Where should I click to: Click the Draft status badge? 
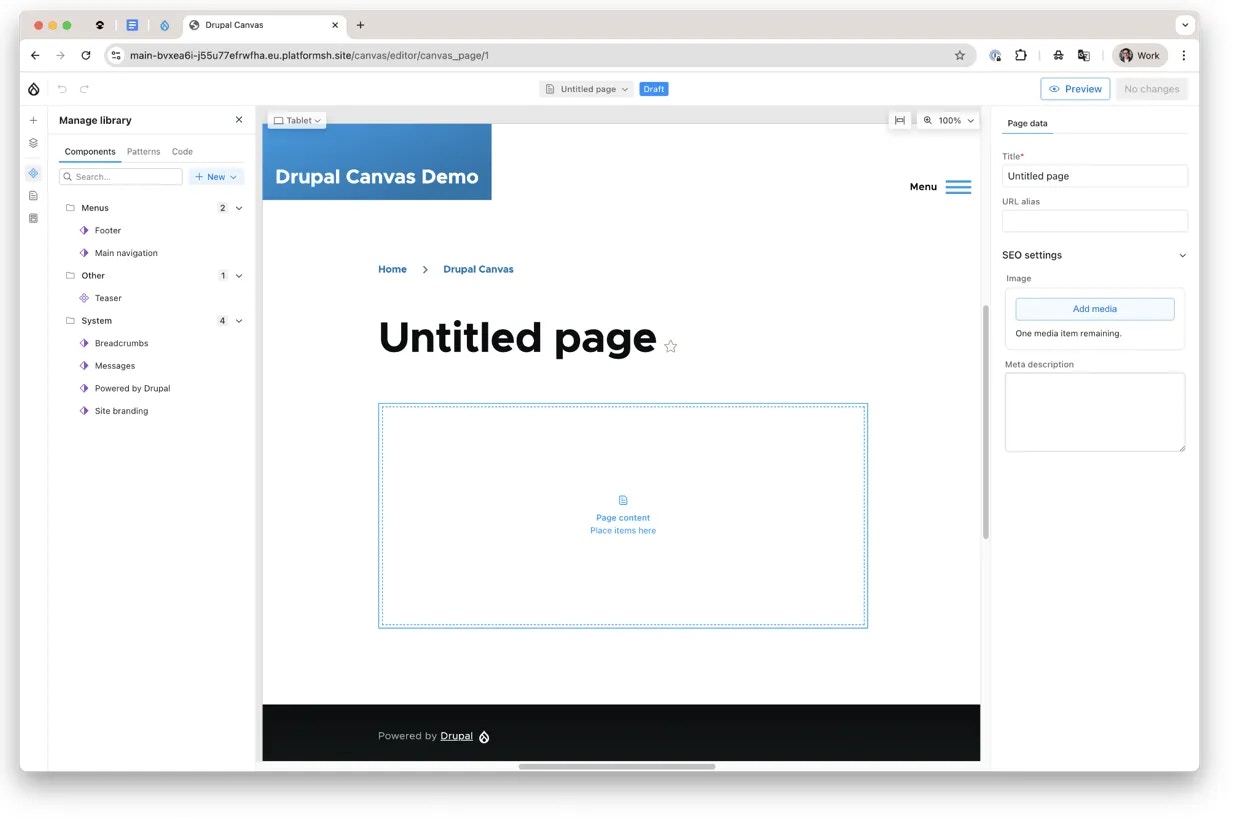tap(654, 89)
